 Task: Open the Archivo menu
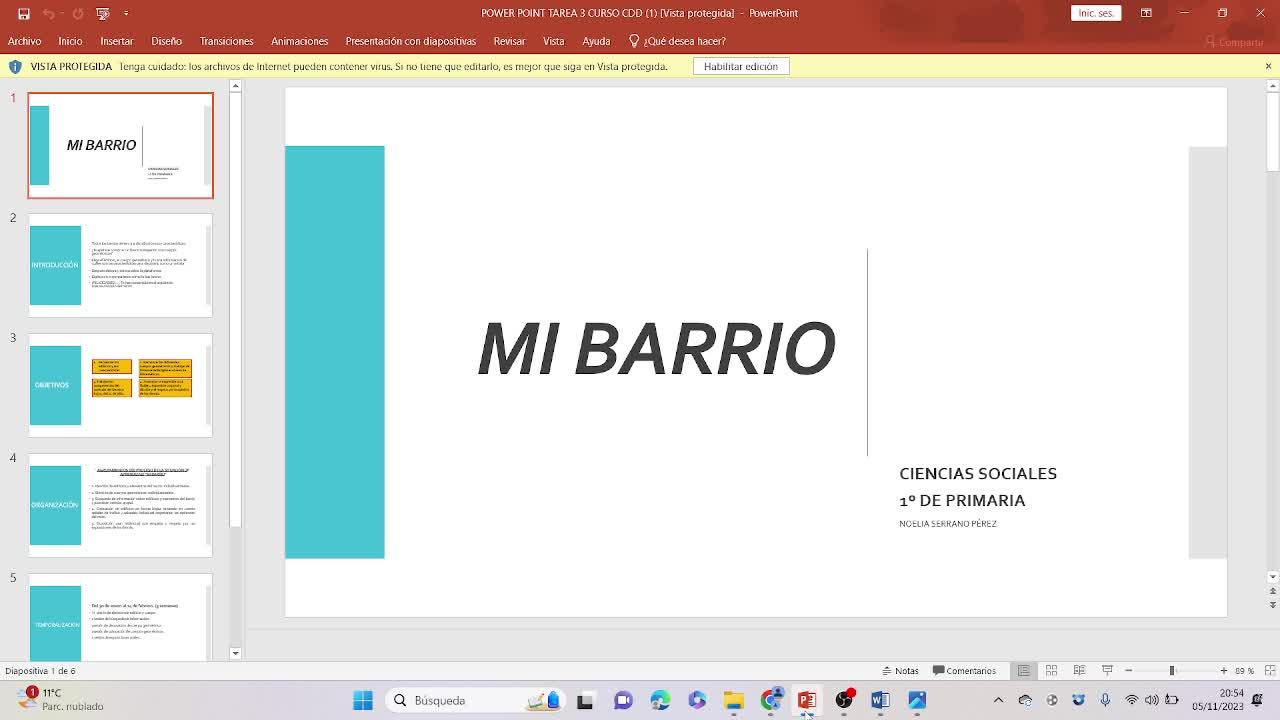pos(25,41)
